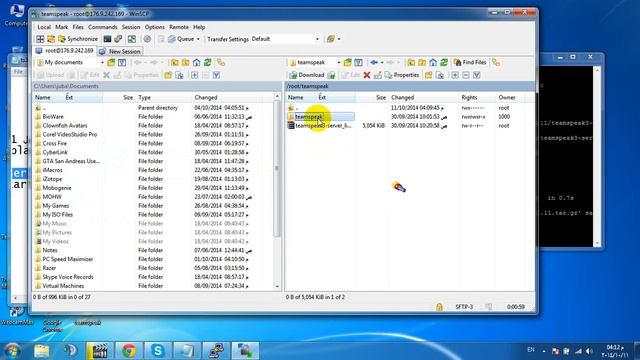The width and height of the screenshot is (640, 360).
Task: Click the remote panel filter icon
Action: pos(358,62)
